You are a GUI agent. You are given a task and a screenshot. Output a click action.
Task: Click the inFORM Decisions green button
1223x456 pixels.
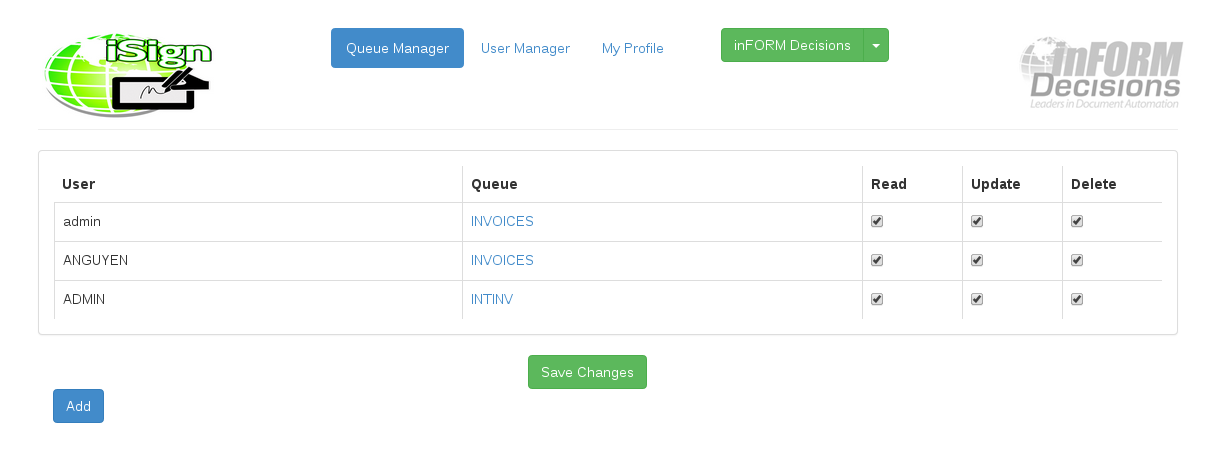coord(791,45)
